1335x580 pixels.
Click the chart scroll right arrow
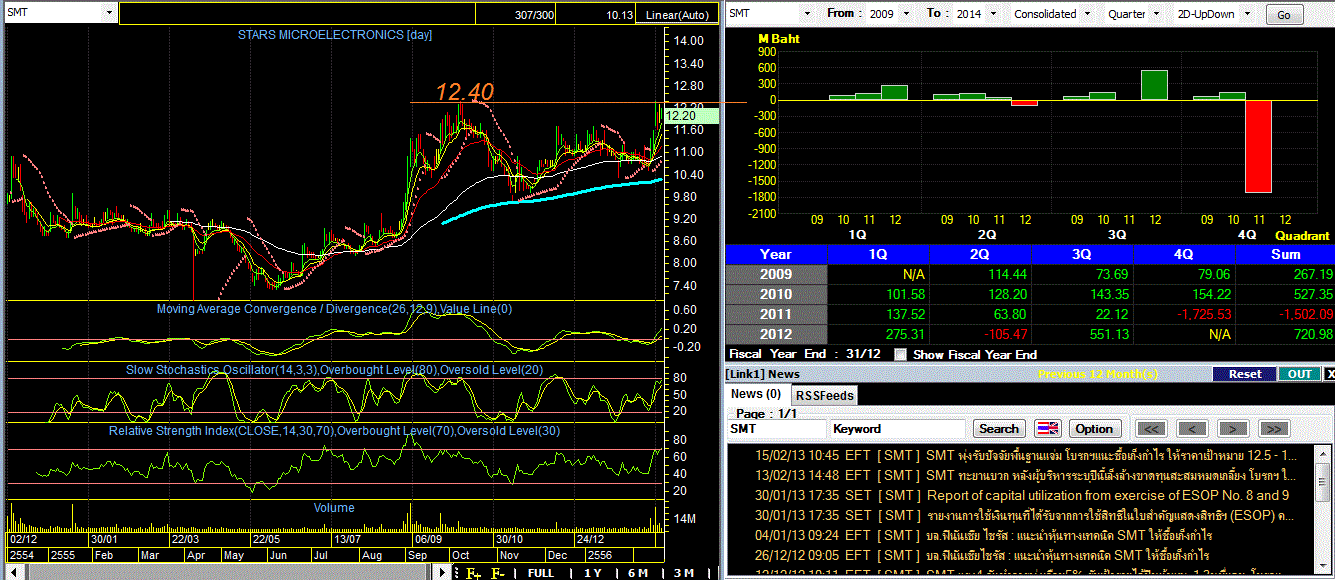pos(444,573)
